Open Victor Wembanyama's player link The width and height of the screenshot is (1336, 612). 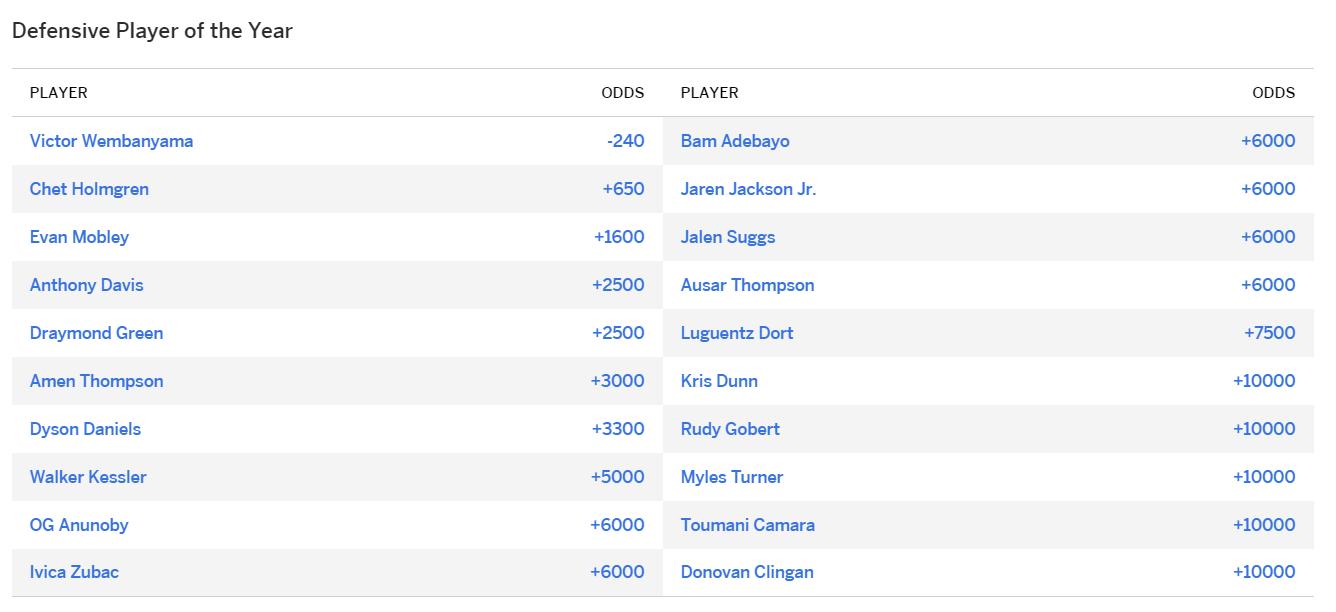tap(111, 141)
